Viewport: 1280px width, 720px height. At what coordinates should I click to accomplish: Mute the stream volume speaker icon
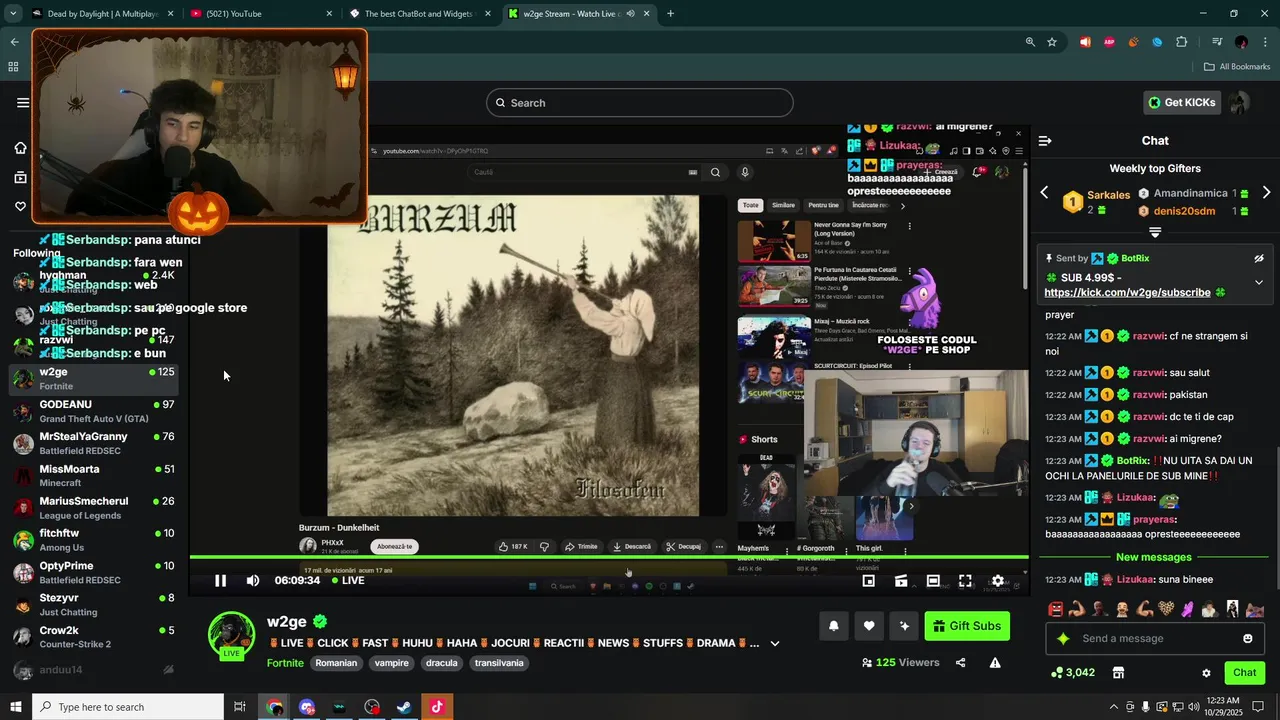pos(253,580)
